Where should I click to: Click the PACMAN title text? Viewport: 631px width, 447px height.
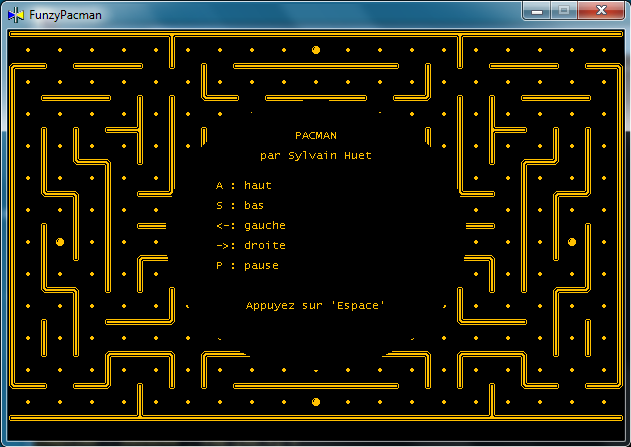316,136
